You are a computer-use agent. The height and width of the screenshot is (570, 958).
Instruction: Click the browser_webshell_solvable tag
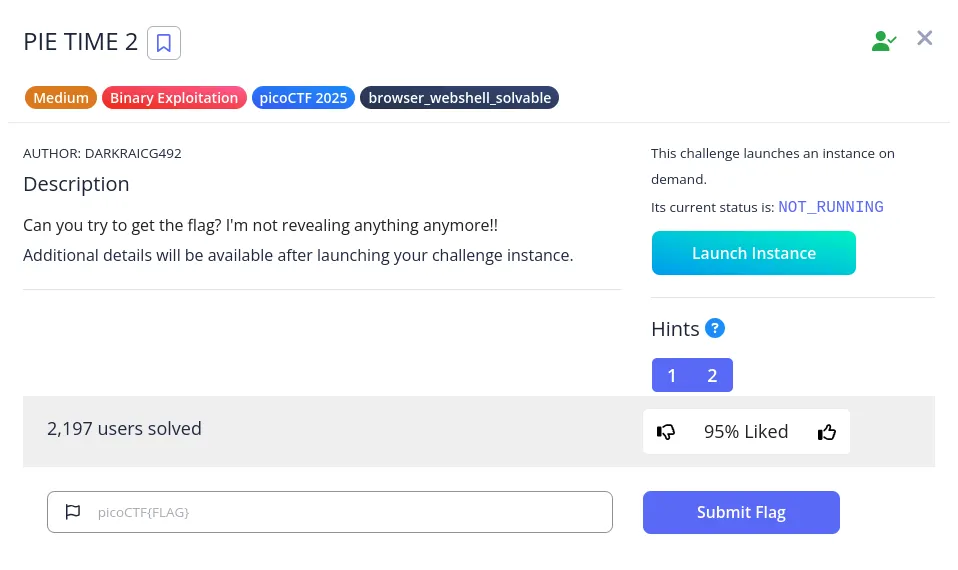click(459, 98)
